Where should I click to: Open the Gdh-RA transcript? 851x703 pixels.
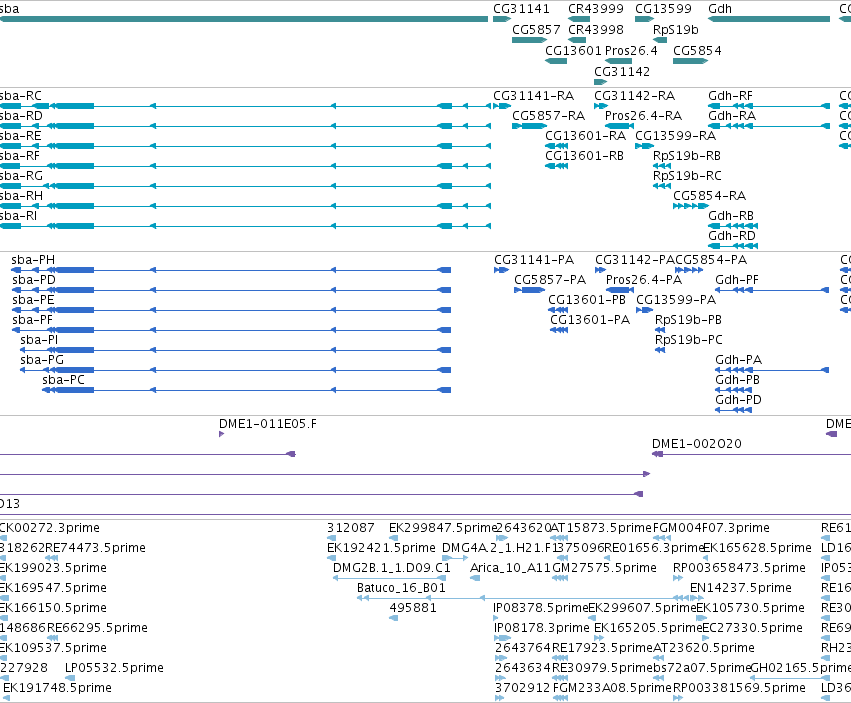coord(769,126)
